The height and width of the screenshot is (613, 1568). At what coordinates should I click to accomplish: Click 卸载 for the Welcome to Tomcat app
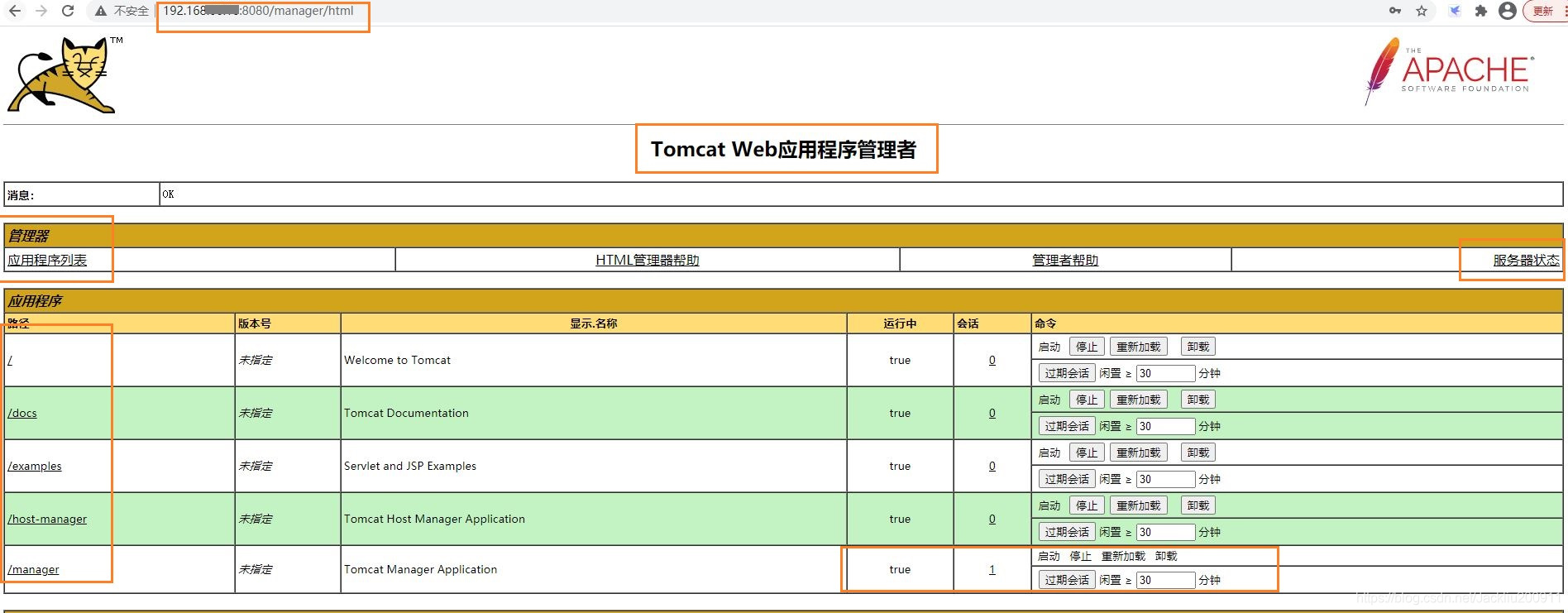(1198, 347)
